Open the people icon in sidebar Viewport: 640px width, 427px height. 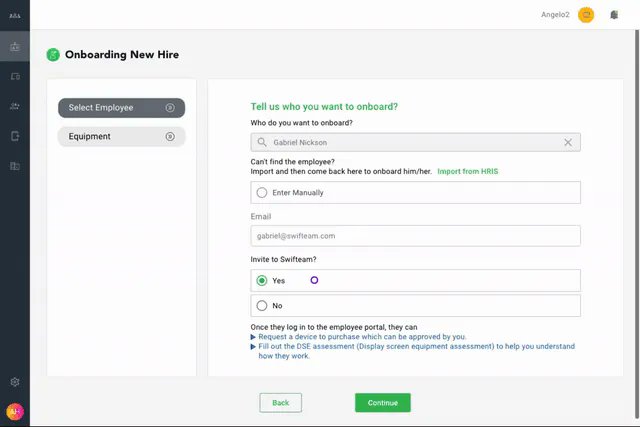[x=15, y=106]
